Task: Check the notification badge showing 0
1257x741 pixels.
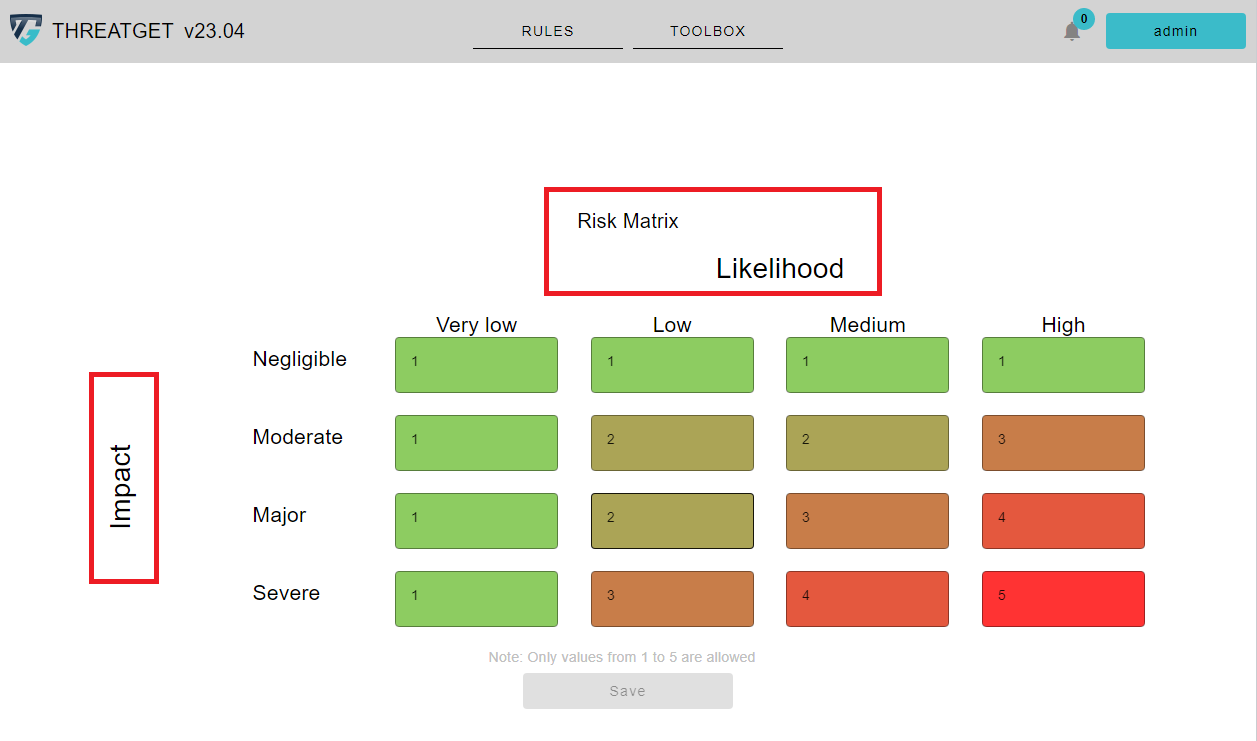Action: pyautogui.click(x=1082, y=18)
